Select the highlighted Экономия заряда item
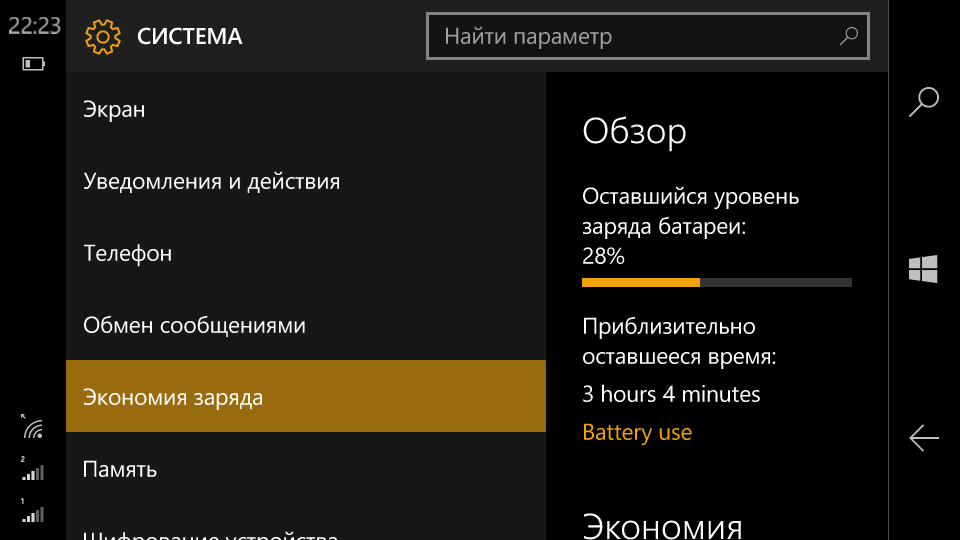 coord(306,396)
